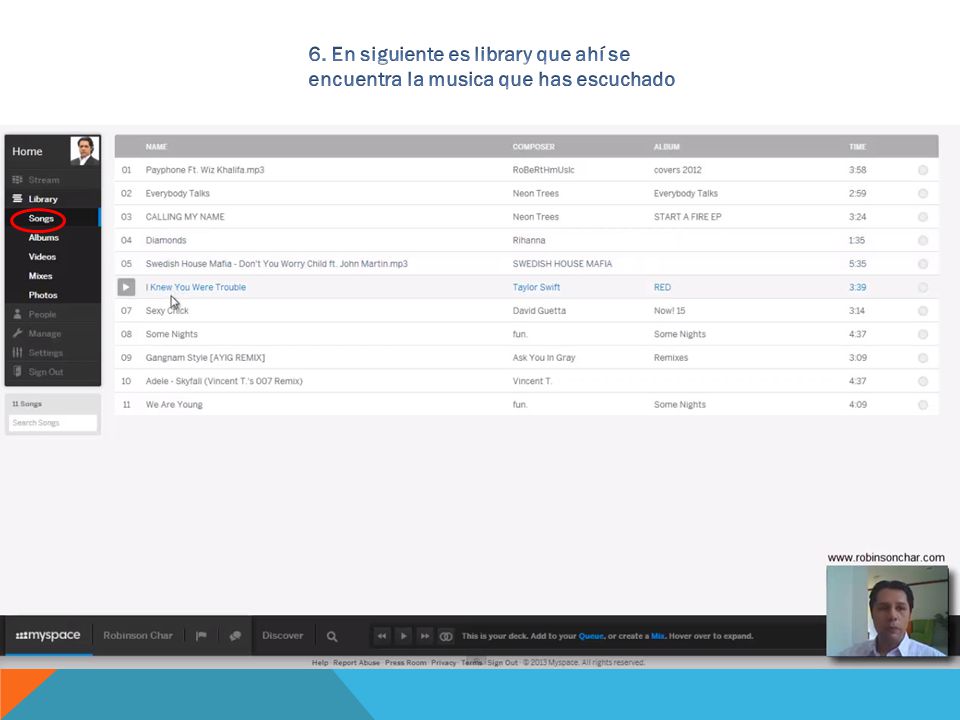960x720 pixels.
Task: Select circle toggle for Sexy Chick row
Action: pyautogui.click(x=923, y=311)
